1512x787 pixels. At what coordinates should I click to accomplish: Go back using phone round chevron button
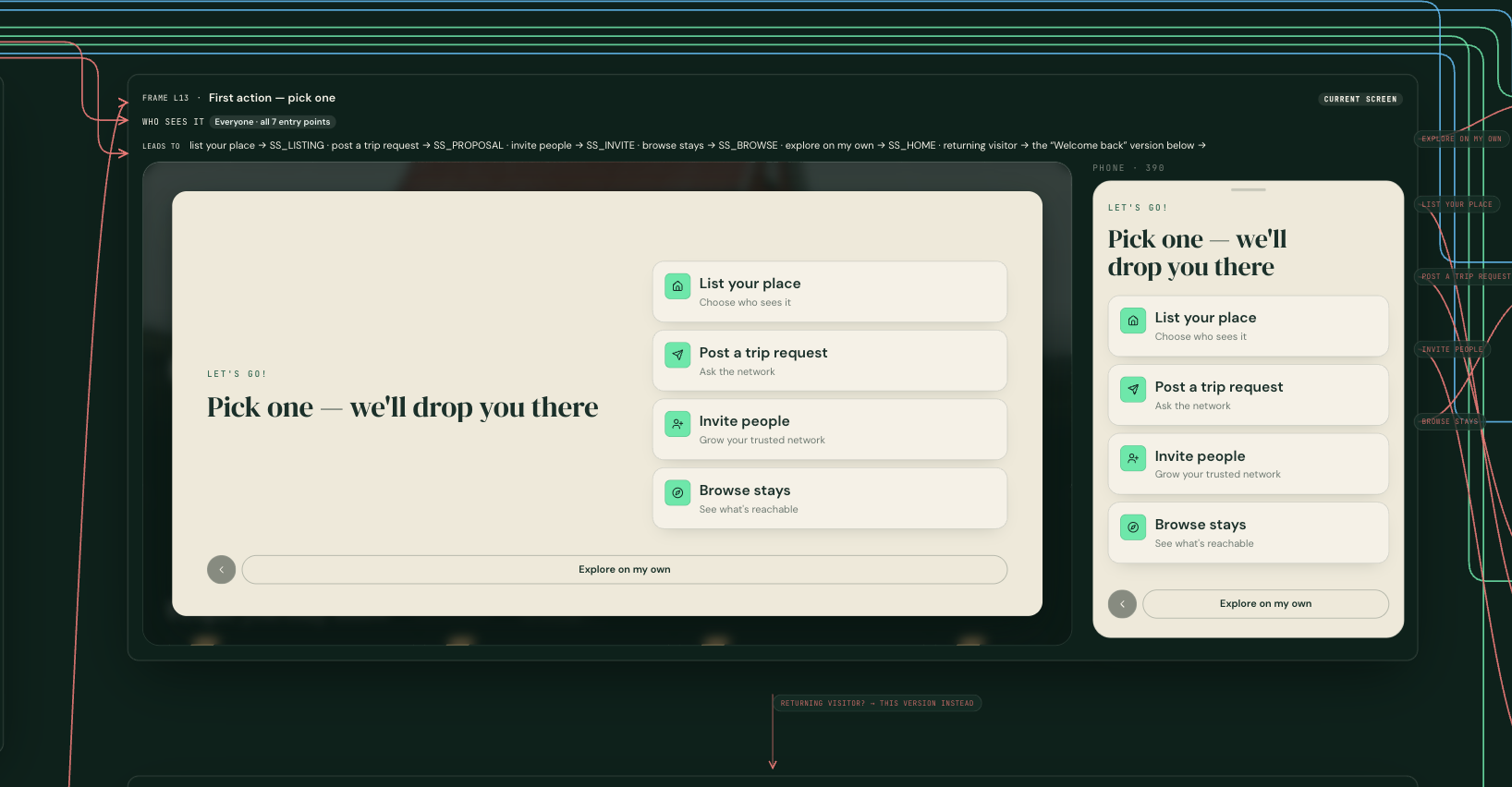point(1123,604)
